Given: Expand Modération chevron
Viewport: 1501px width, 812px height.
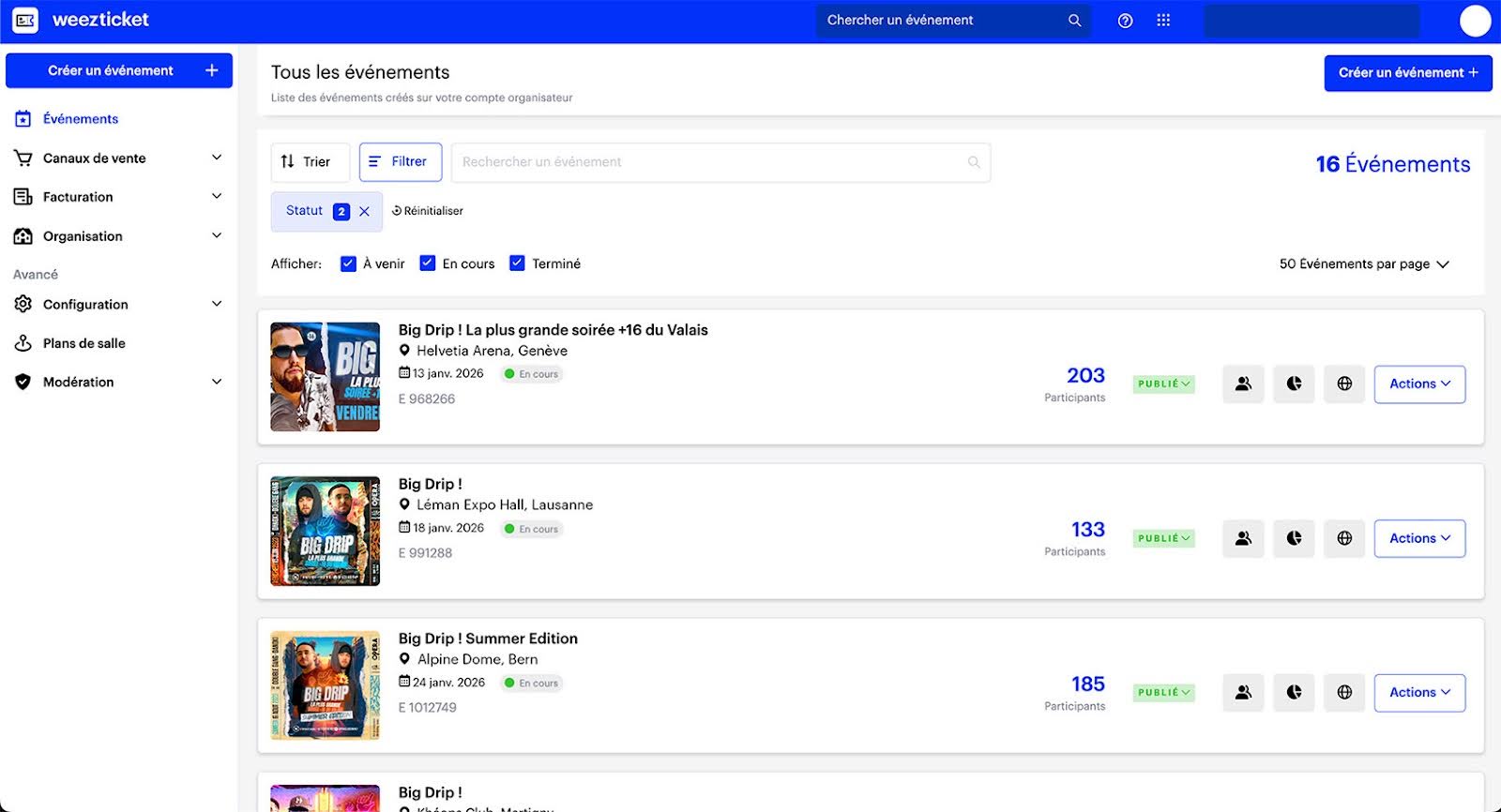Looking at the screenshot, I should (x=217, y=382).
